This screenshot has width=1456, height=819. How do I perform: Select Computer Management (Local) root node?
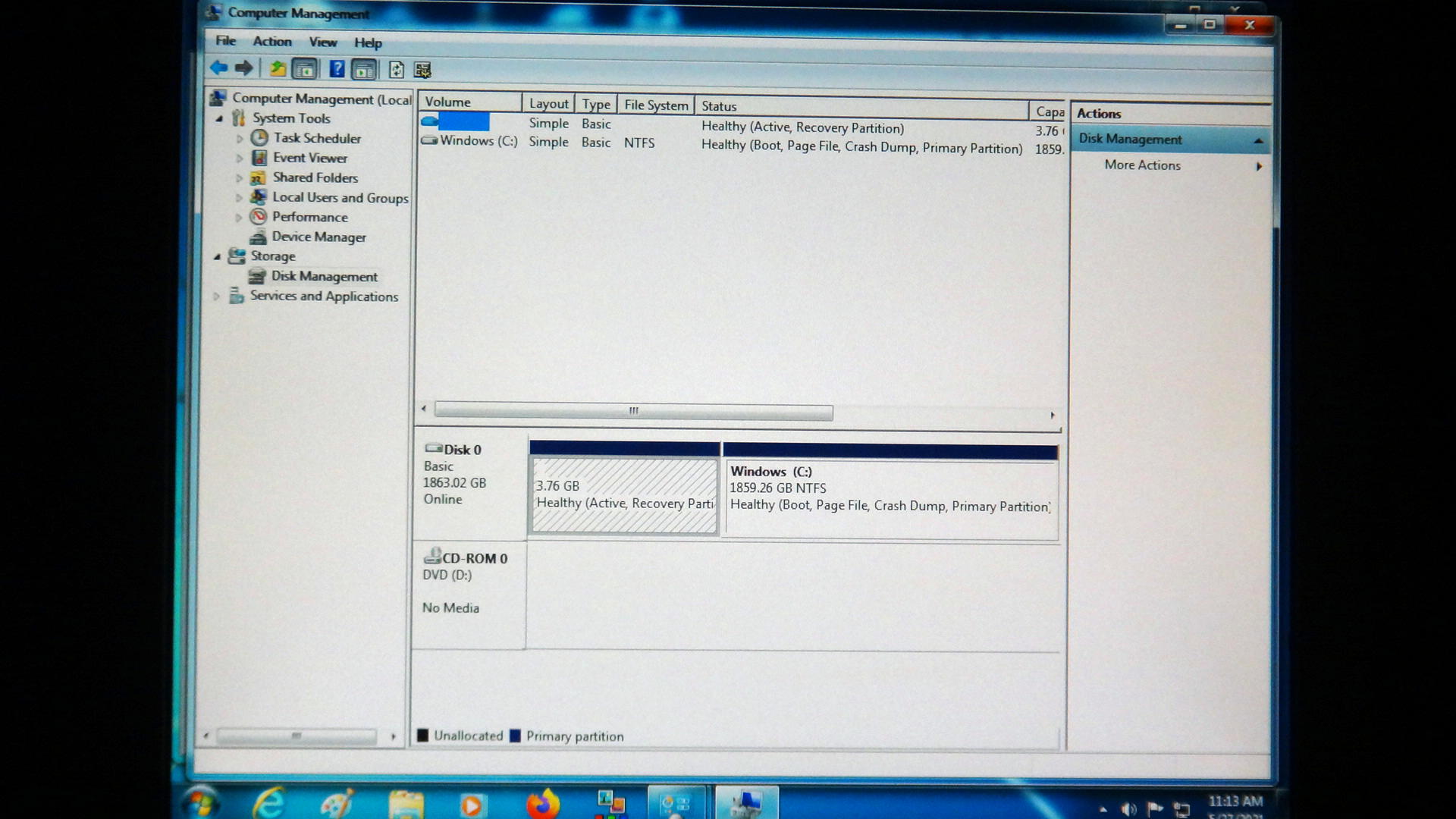click(x=322, y=99)
